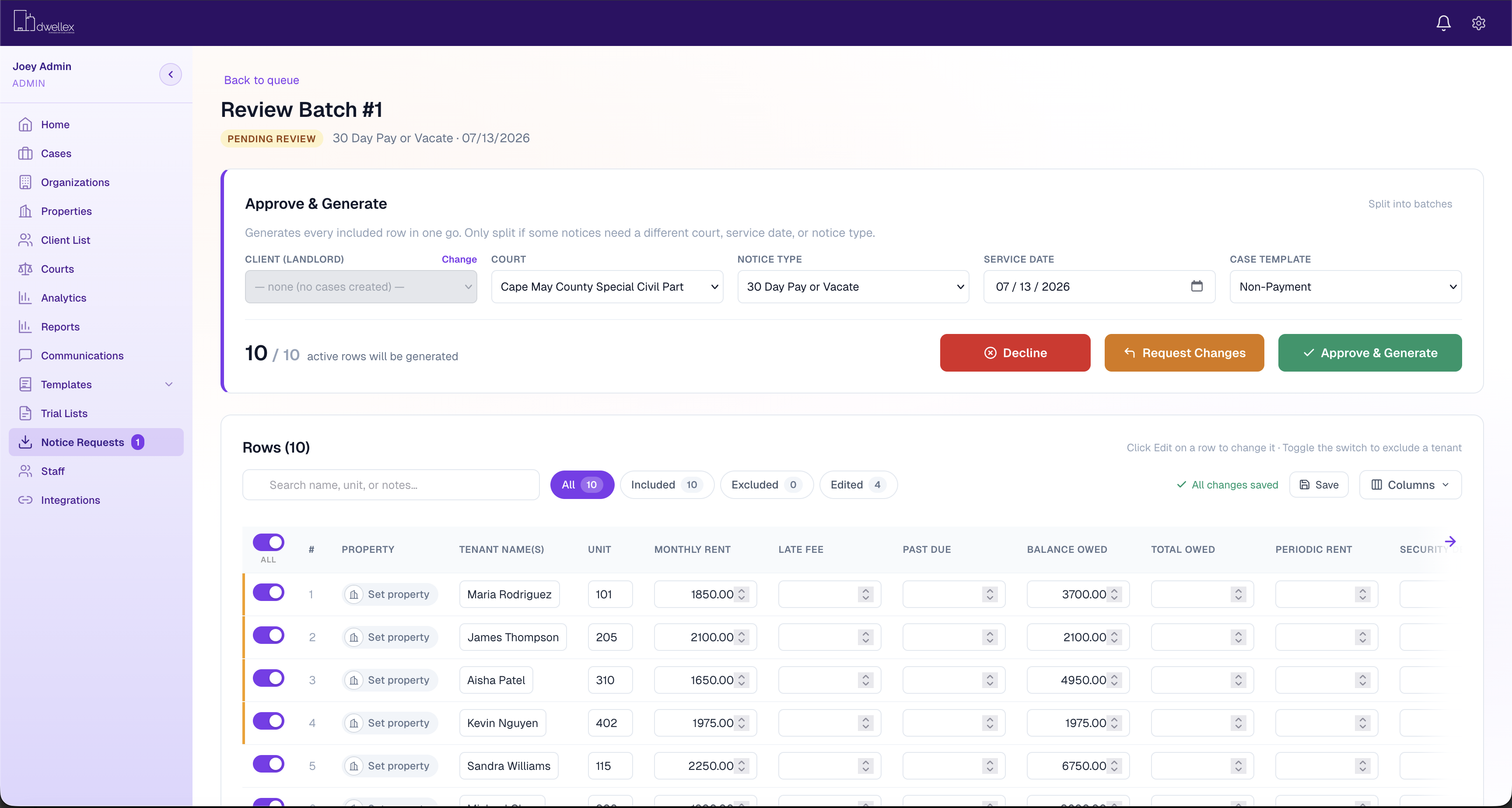Toggle off James Thompson's row switch
This screenshot has height=808, width=1512.
[x=268, y=635]
